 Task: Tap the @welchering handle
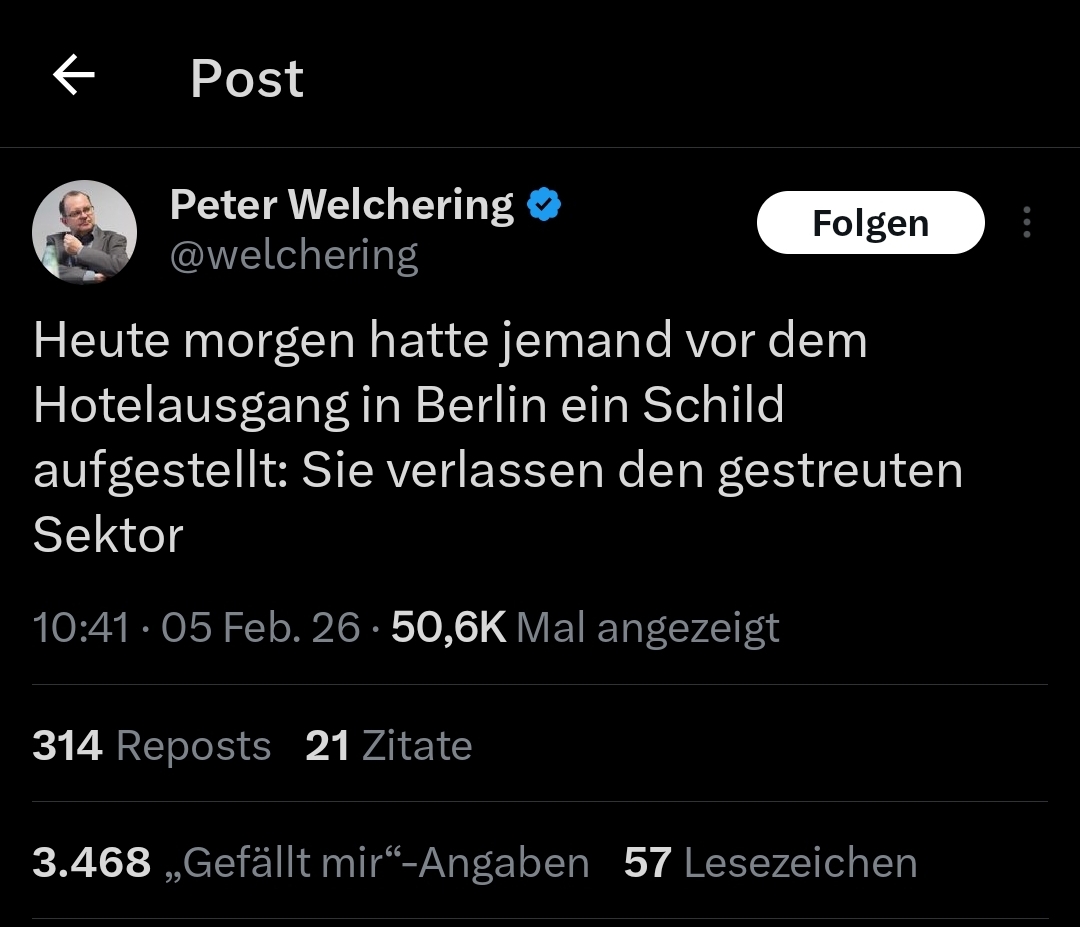tap(293, 255)
